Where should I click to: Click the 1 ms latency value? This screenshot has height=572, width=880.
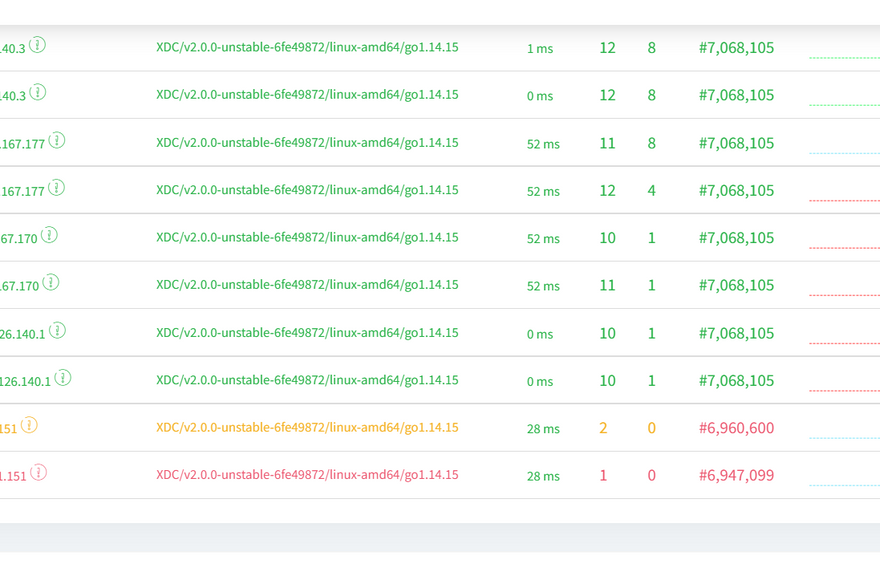tap(540, 49)
